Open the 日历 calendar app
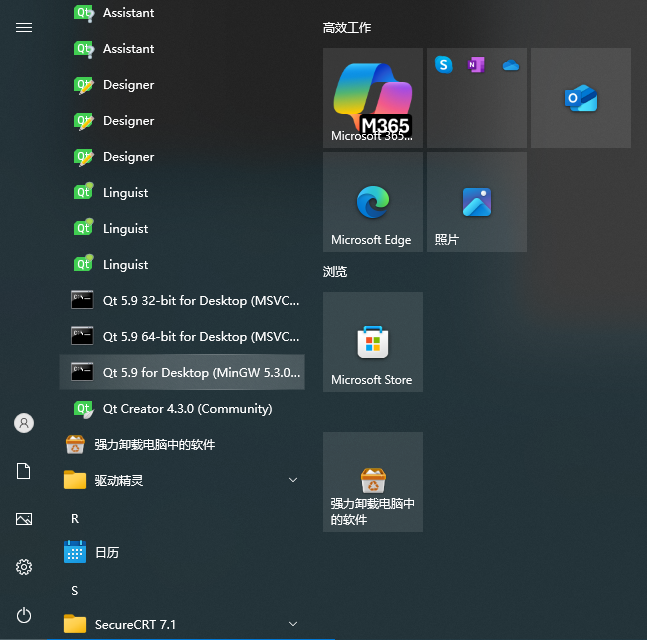 (x=182, y=552)
